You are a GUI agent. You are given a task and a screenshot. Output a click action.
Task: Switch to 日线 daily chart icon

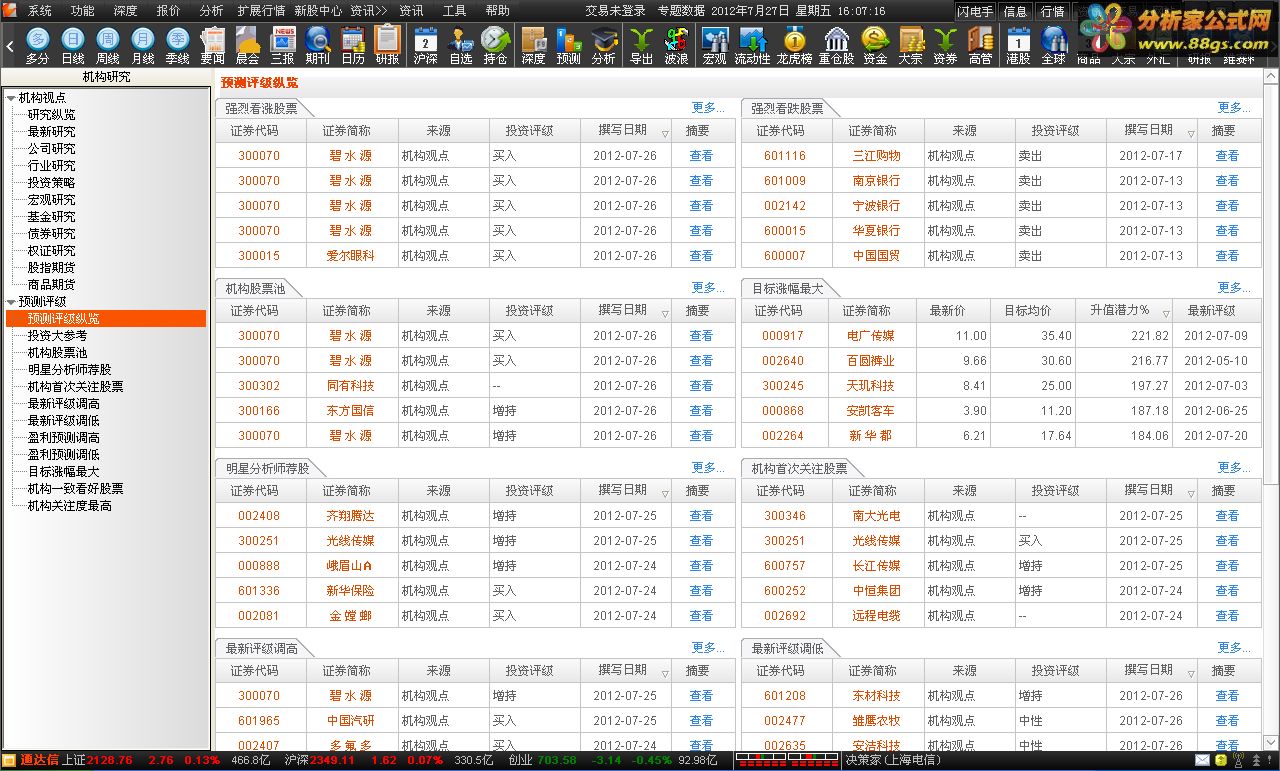coord(73,45)
